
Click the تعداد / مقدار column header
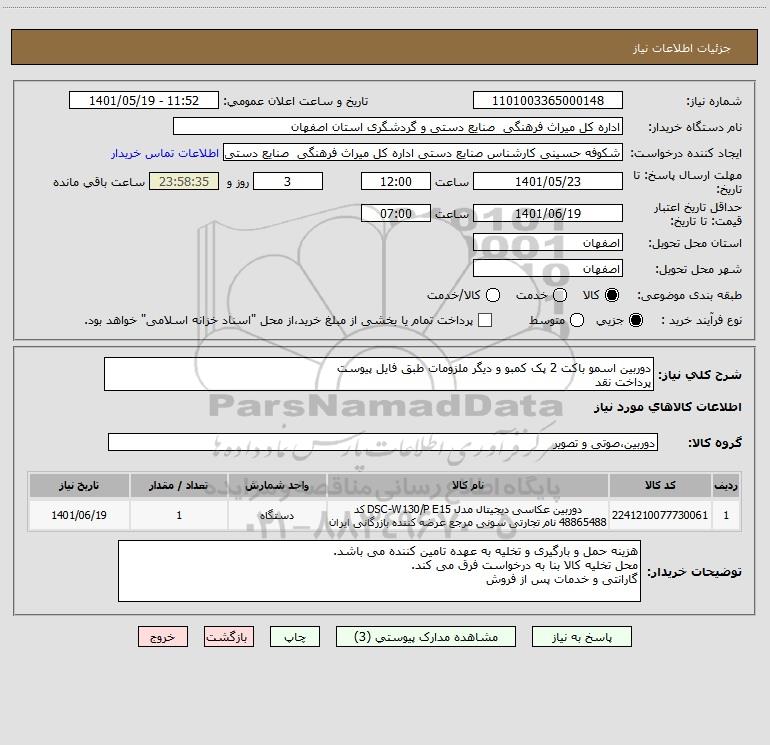179,486
